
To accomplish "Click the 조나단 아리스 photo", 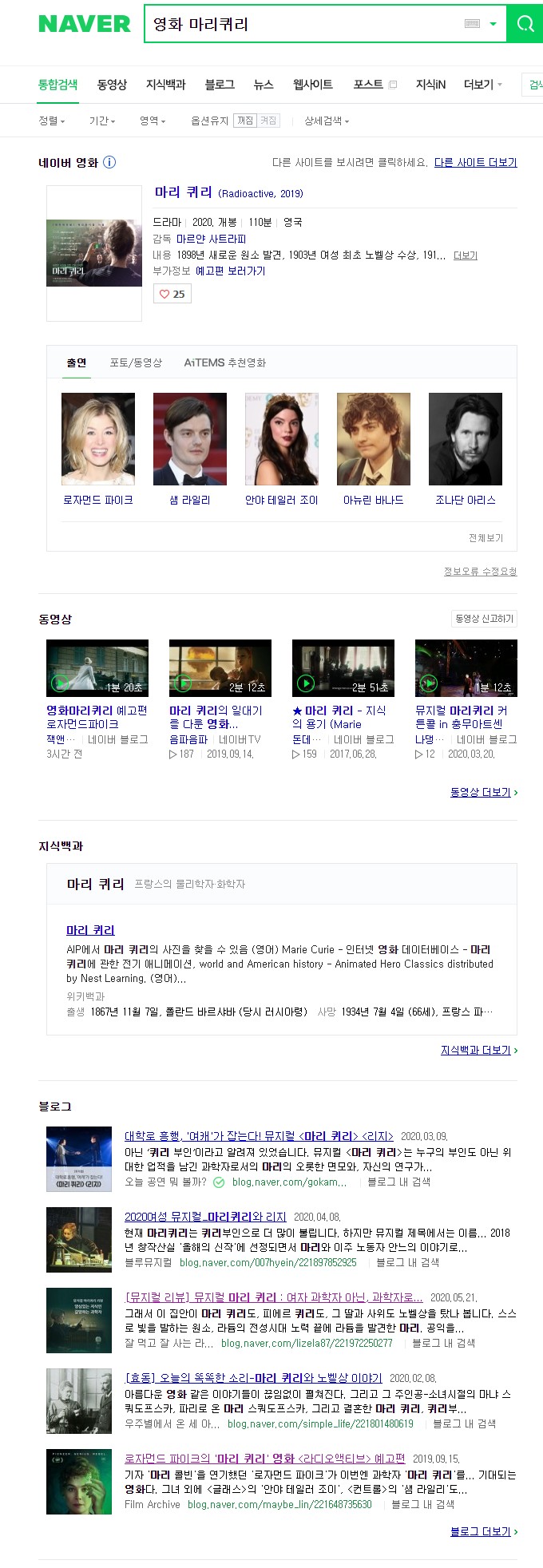I will click(x=466, y=439).
